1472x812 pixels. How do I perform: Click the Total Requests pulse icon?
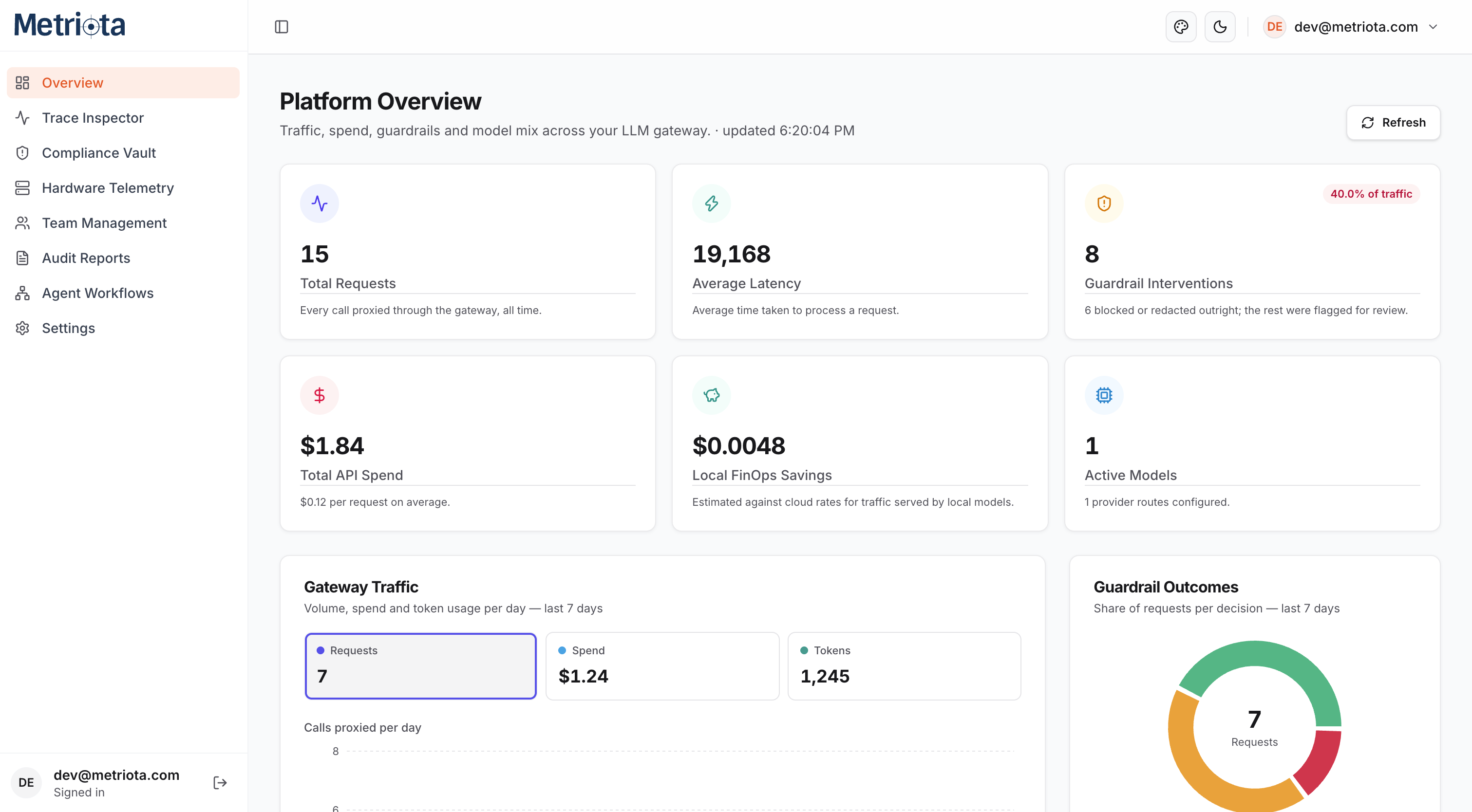pos(320,203)
